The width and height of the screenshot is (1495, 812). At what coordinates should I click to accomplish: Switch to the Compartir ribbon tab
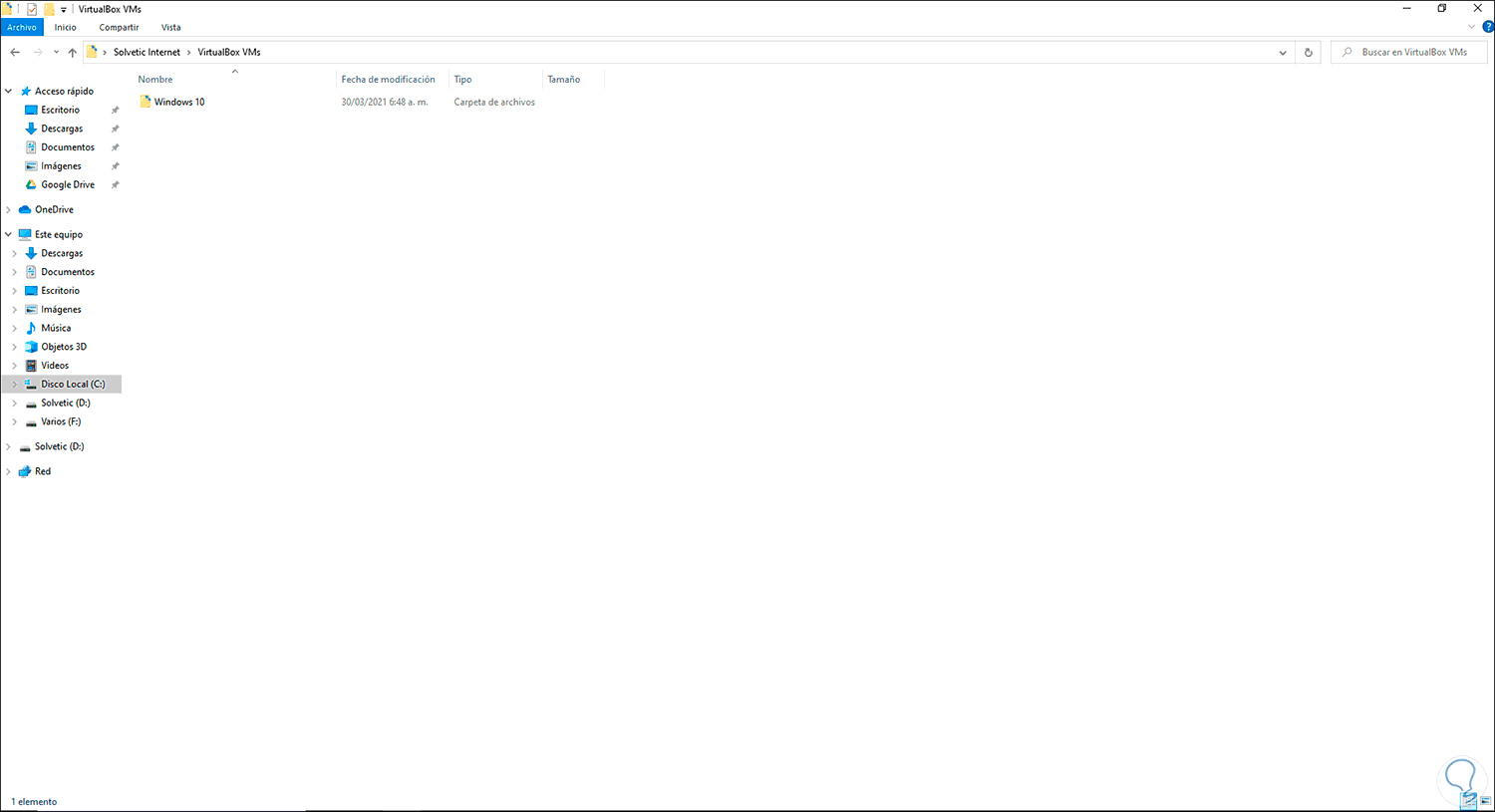pos(119,27)
